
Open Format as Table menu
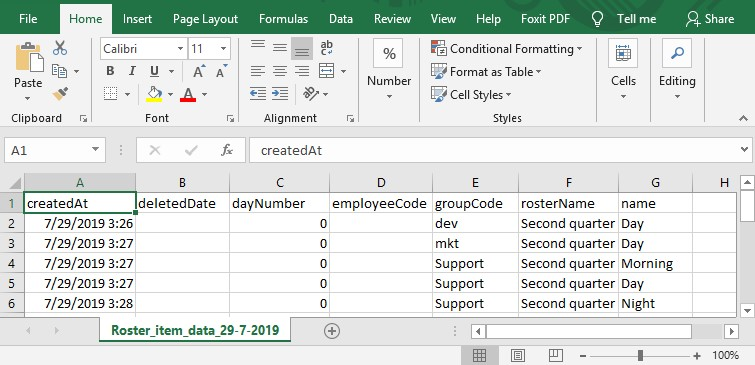[486, 72]
